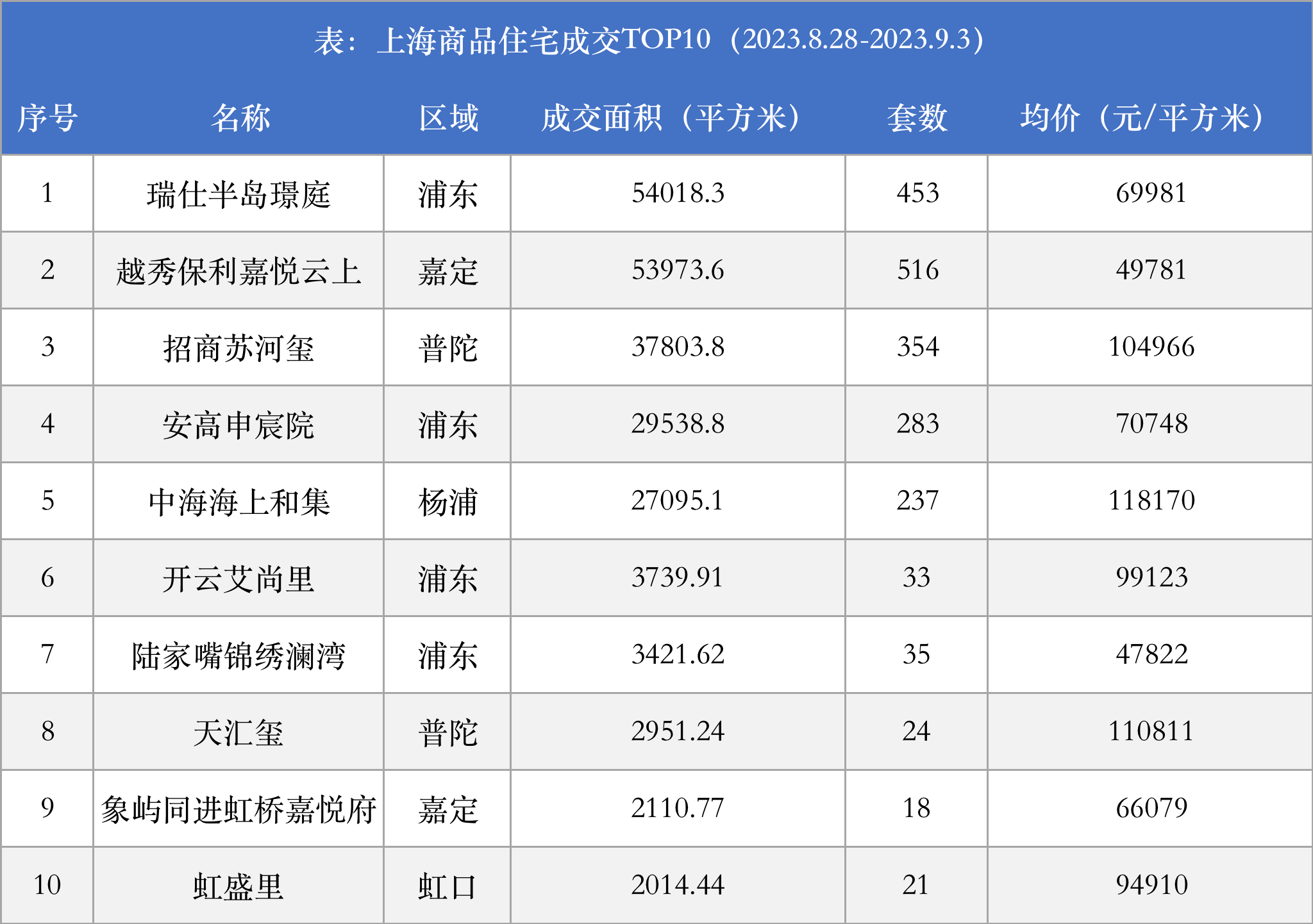Click rank number 7
This screenshot has height=924, width=1313.
[x=47, y=654]
